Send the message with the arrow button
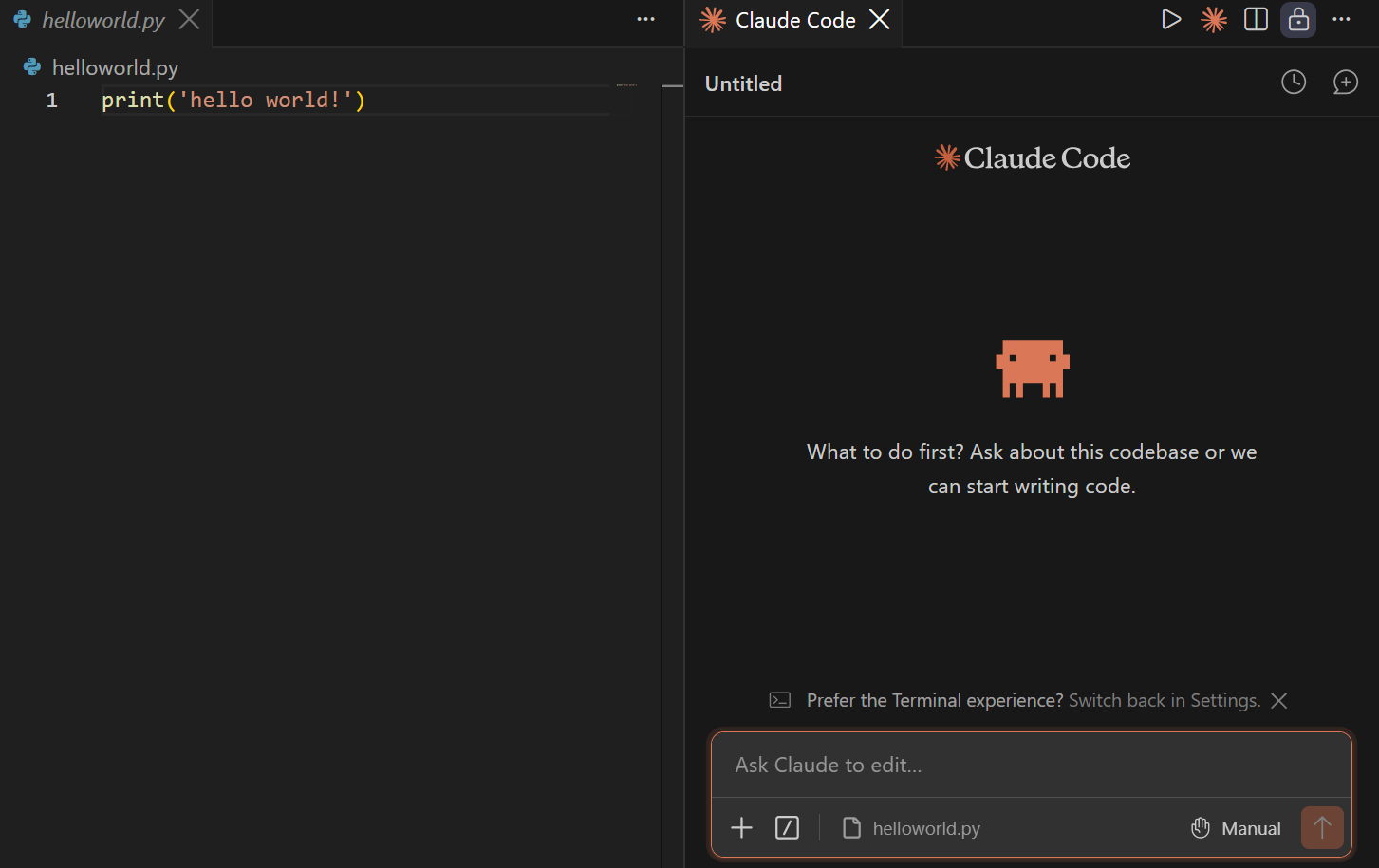The image size is (1379, 868). coord(1322,828)
